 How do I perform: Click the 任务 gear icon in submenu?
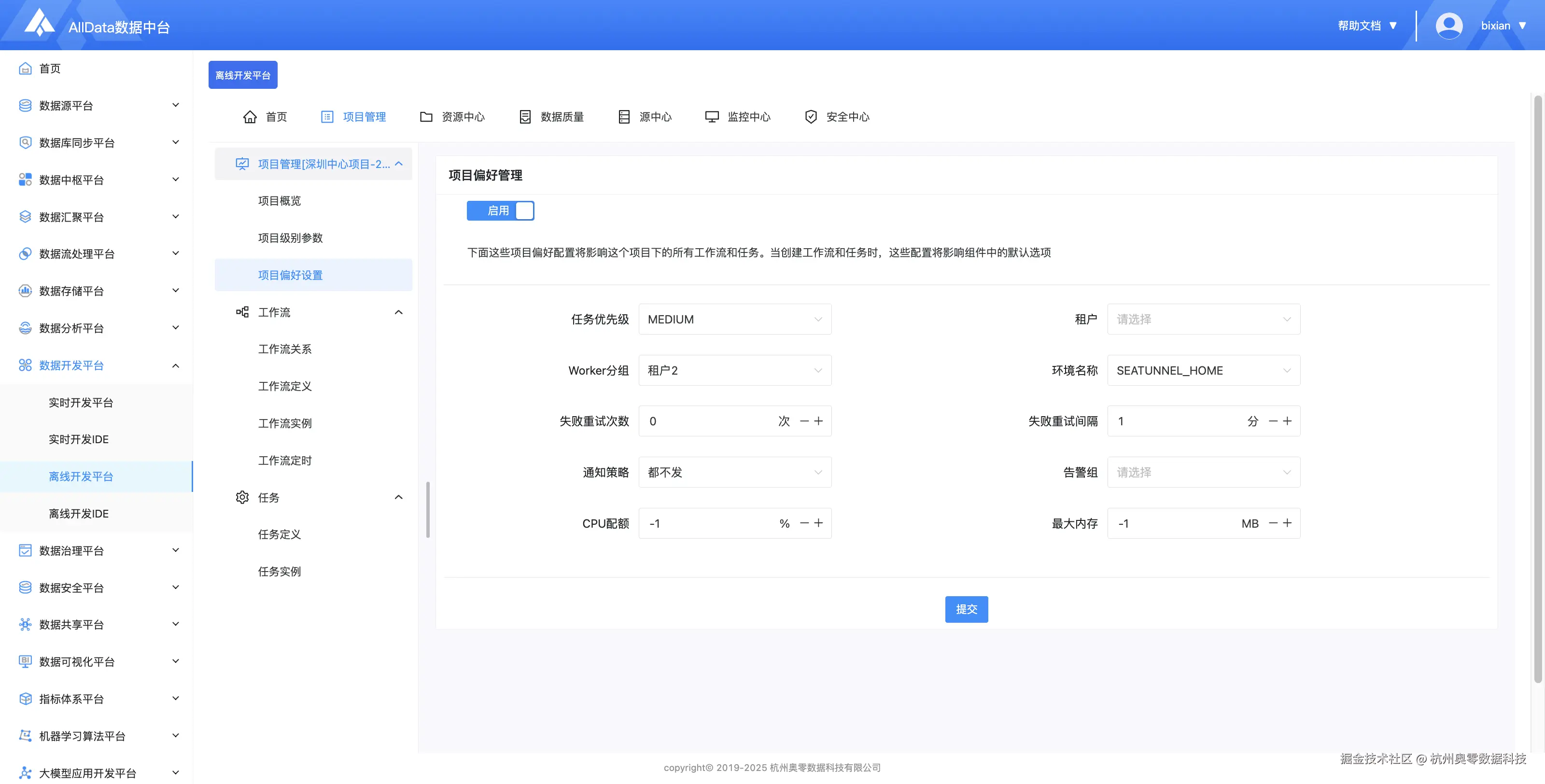pyautogui.click(x=242, y=497)
